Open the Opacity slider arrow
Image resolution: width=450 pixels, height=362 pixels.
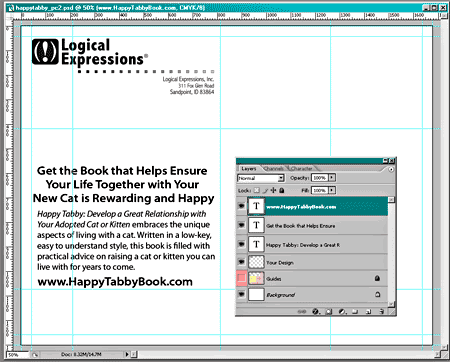[332, 178]
